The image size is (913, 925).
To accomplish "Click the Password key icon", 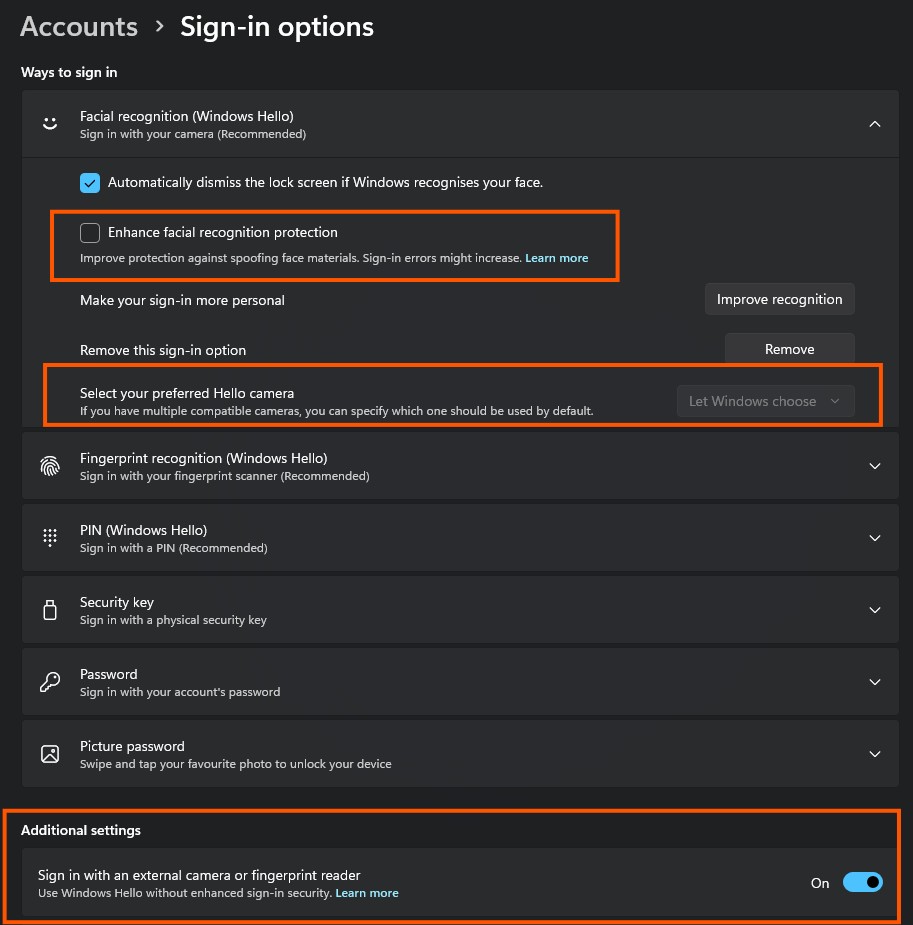I will pos(49,682).
